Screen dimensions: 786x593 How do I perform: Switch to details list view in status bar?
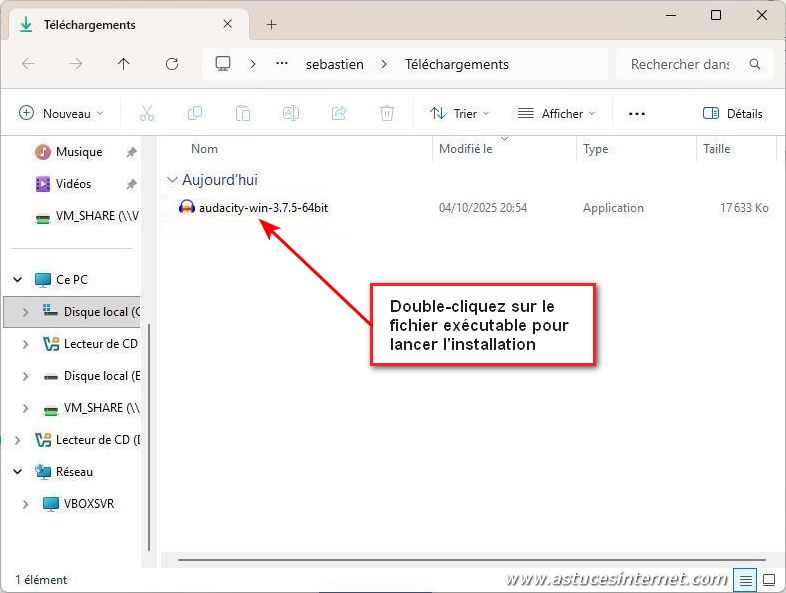point(745,579)
